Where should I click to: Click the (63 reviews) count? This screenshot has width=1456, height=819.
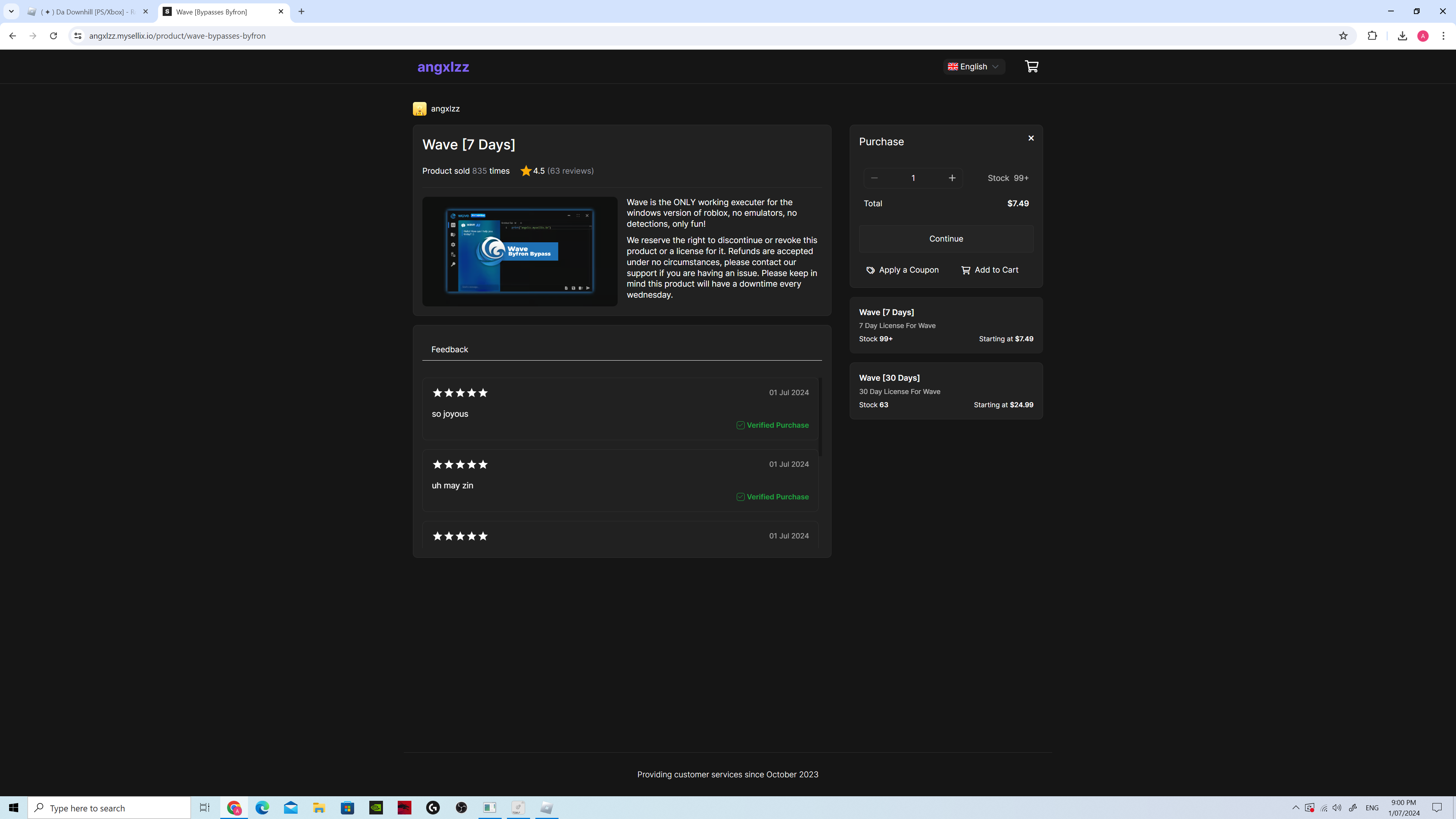[x=570, y=171]
